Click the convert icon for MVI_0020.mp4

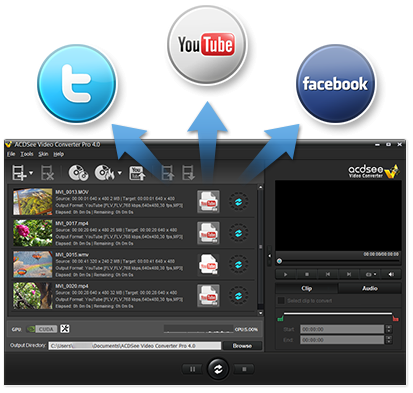pyautogui.click(x=238, y=296)
